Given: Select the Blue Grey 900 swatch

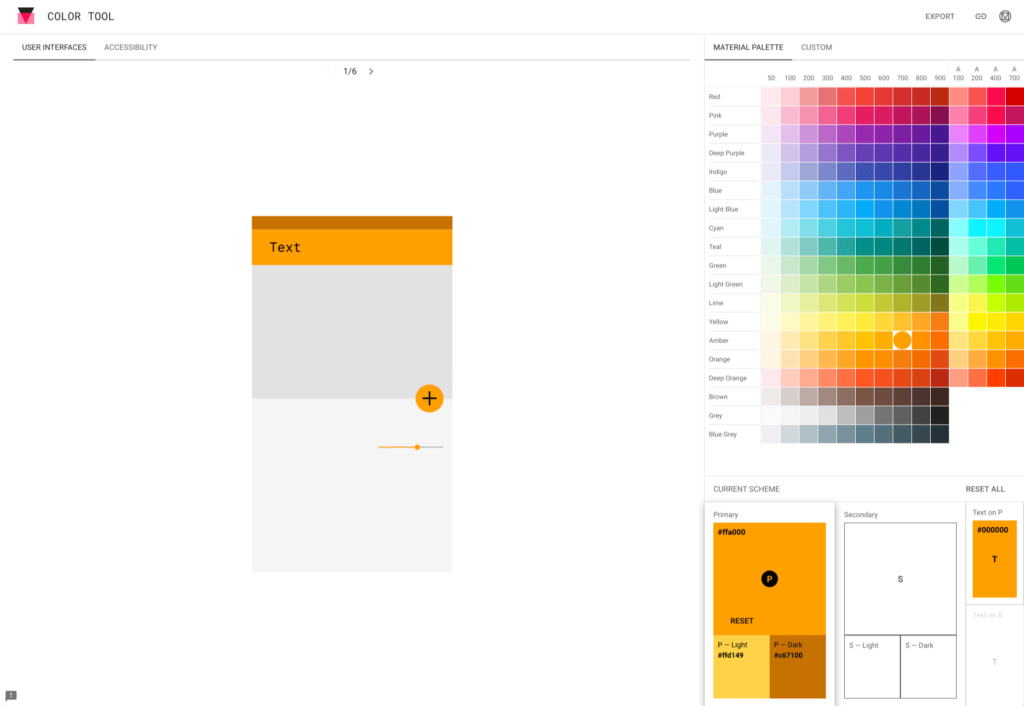Looking at the screenshot, I should (940, 434).
